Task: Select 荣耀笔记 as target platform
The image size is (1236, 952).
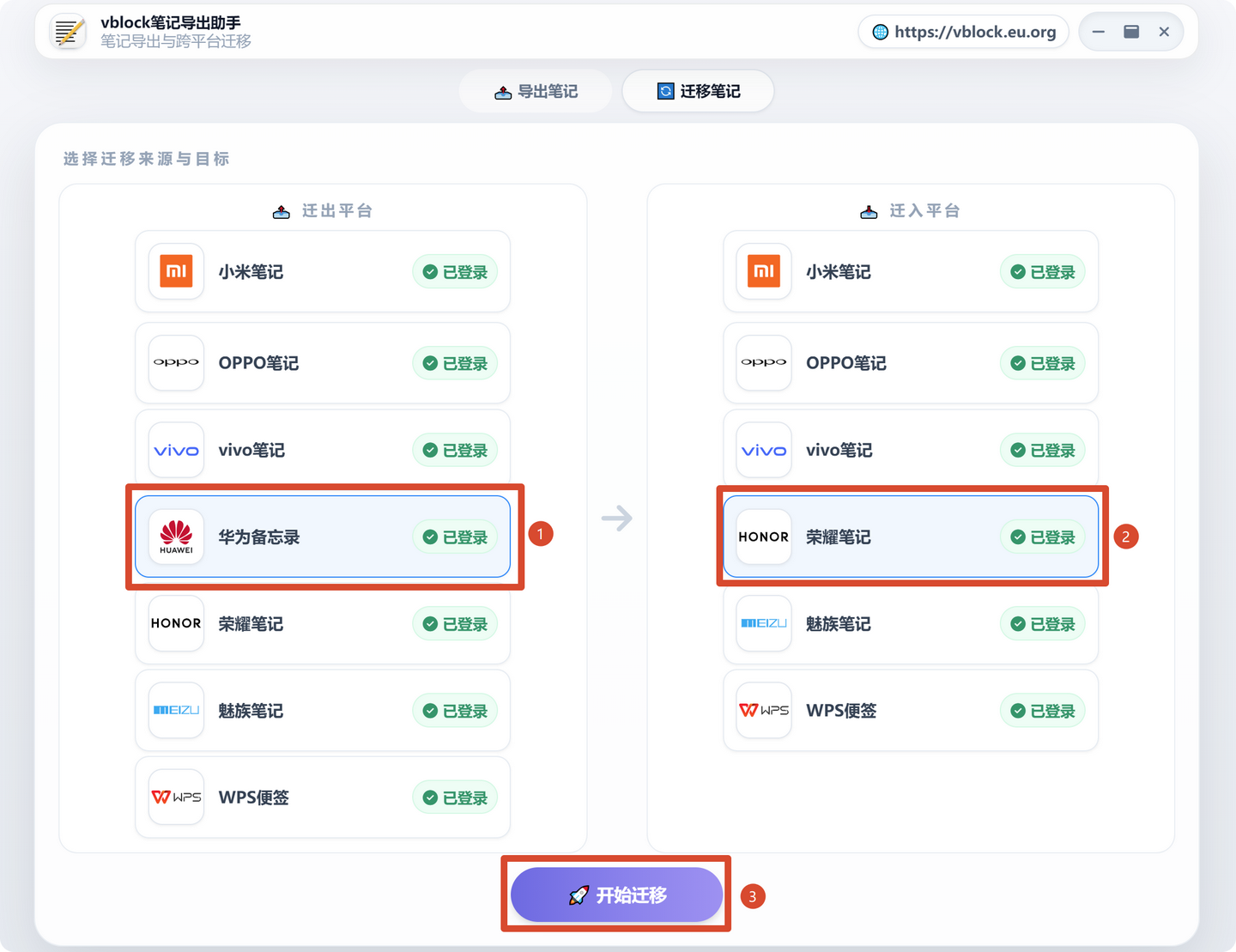Action: point(911,537)
